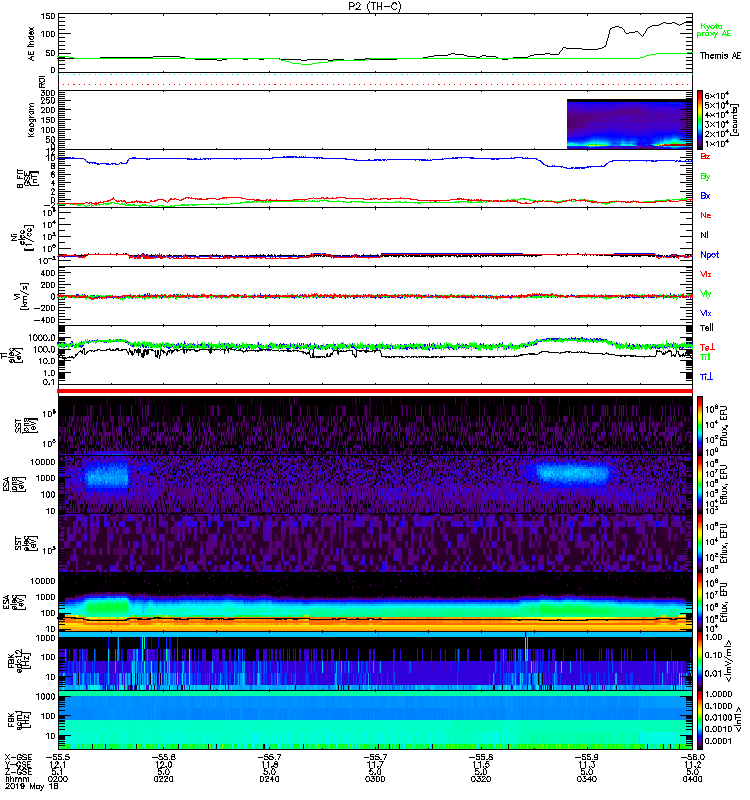Select the black Ni legend label
Viewport: 750px width, 800px height.
click(704, 235)
